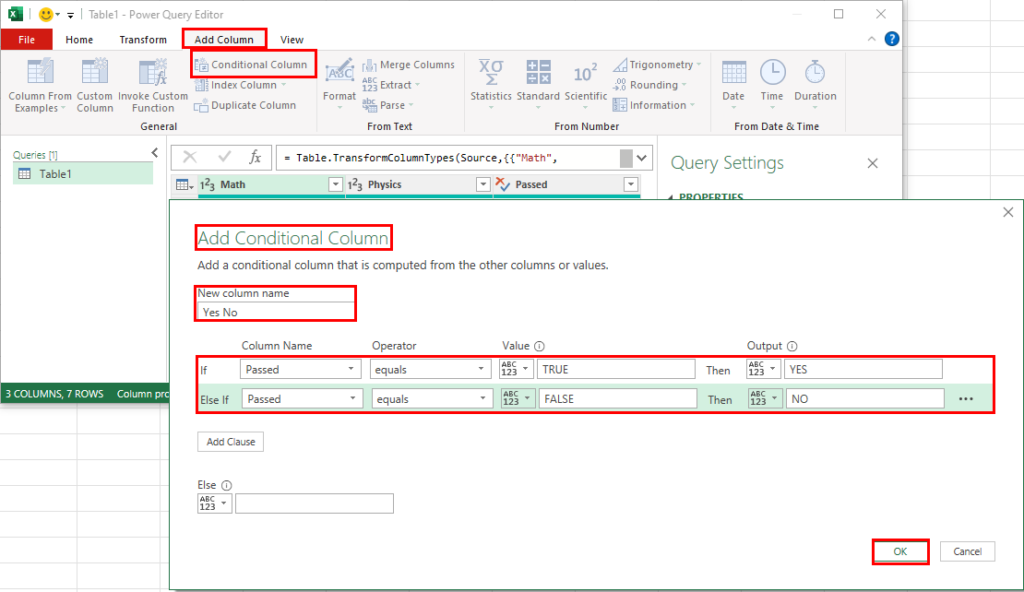
Task: Expand the formula bar dropdown
Action: (642, 157)
